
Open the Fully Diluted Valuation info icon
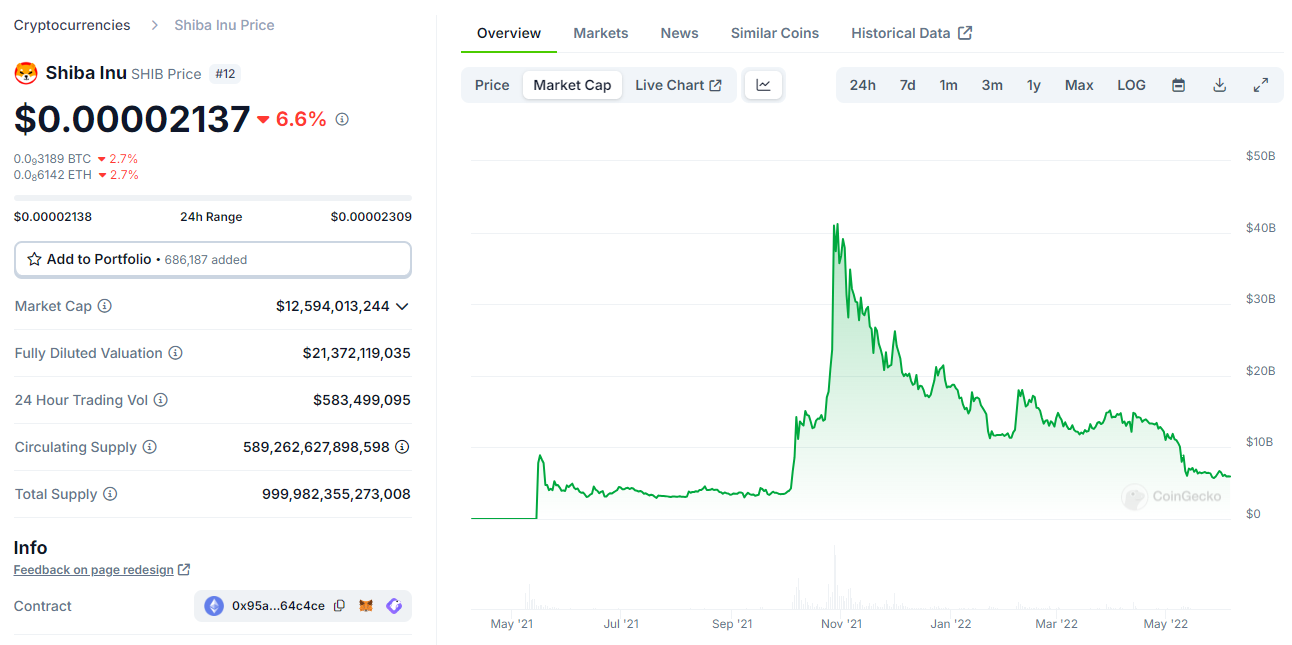(x=175, y=353)
